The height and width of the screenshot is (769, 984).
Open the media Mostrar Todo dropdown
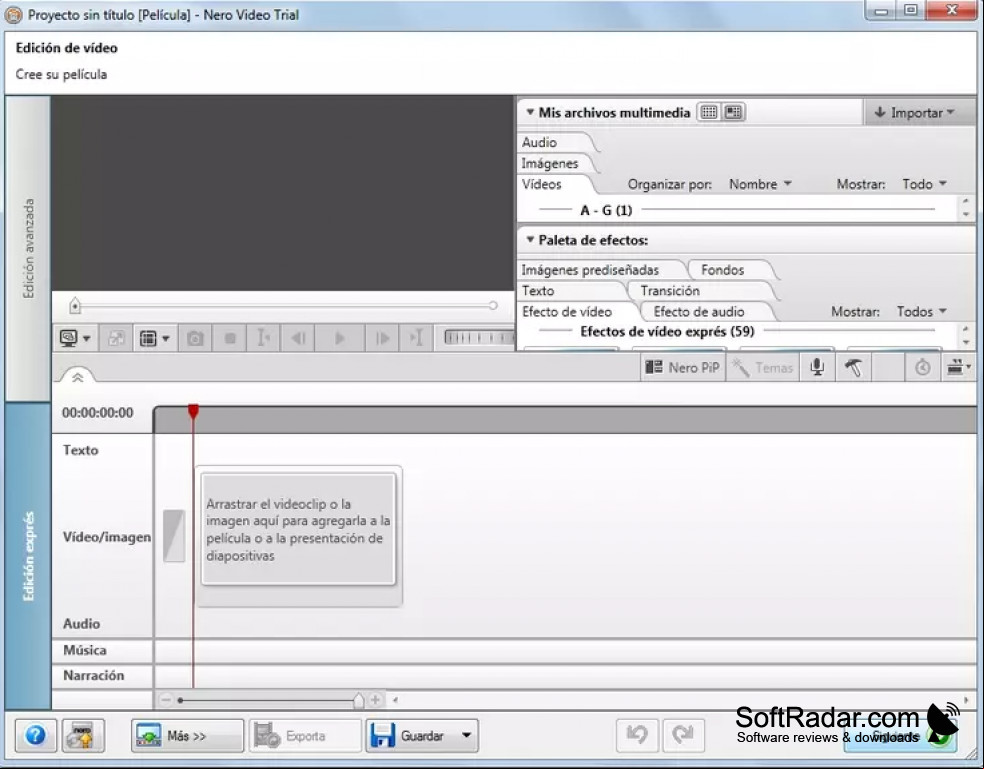924,184
